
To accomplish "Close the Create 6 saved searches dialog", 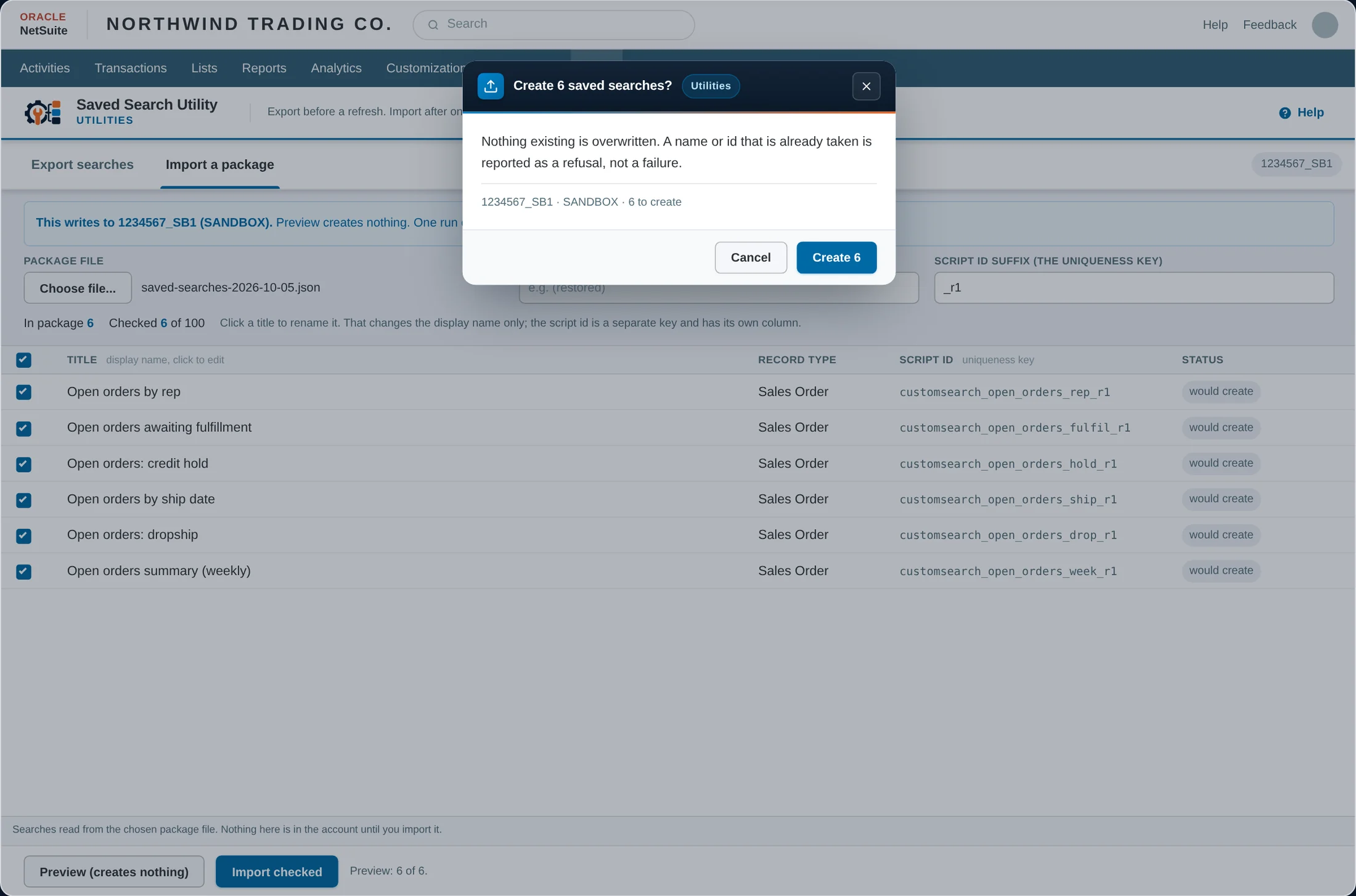I will click(x=866, y=86).
